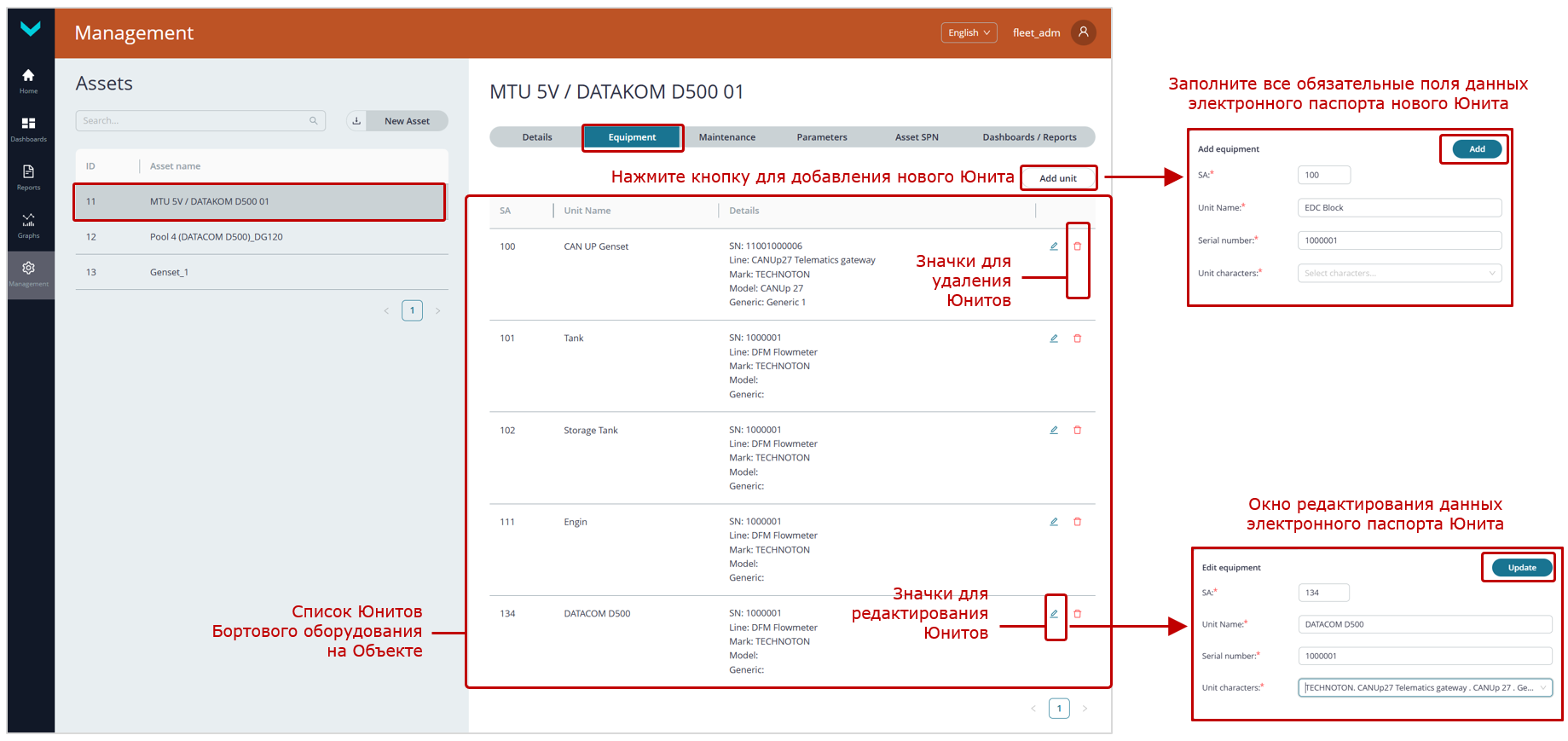
Task: Expand Unit characters dropdown in Edit equipment
Action: point(1542,688)
